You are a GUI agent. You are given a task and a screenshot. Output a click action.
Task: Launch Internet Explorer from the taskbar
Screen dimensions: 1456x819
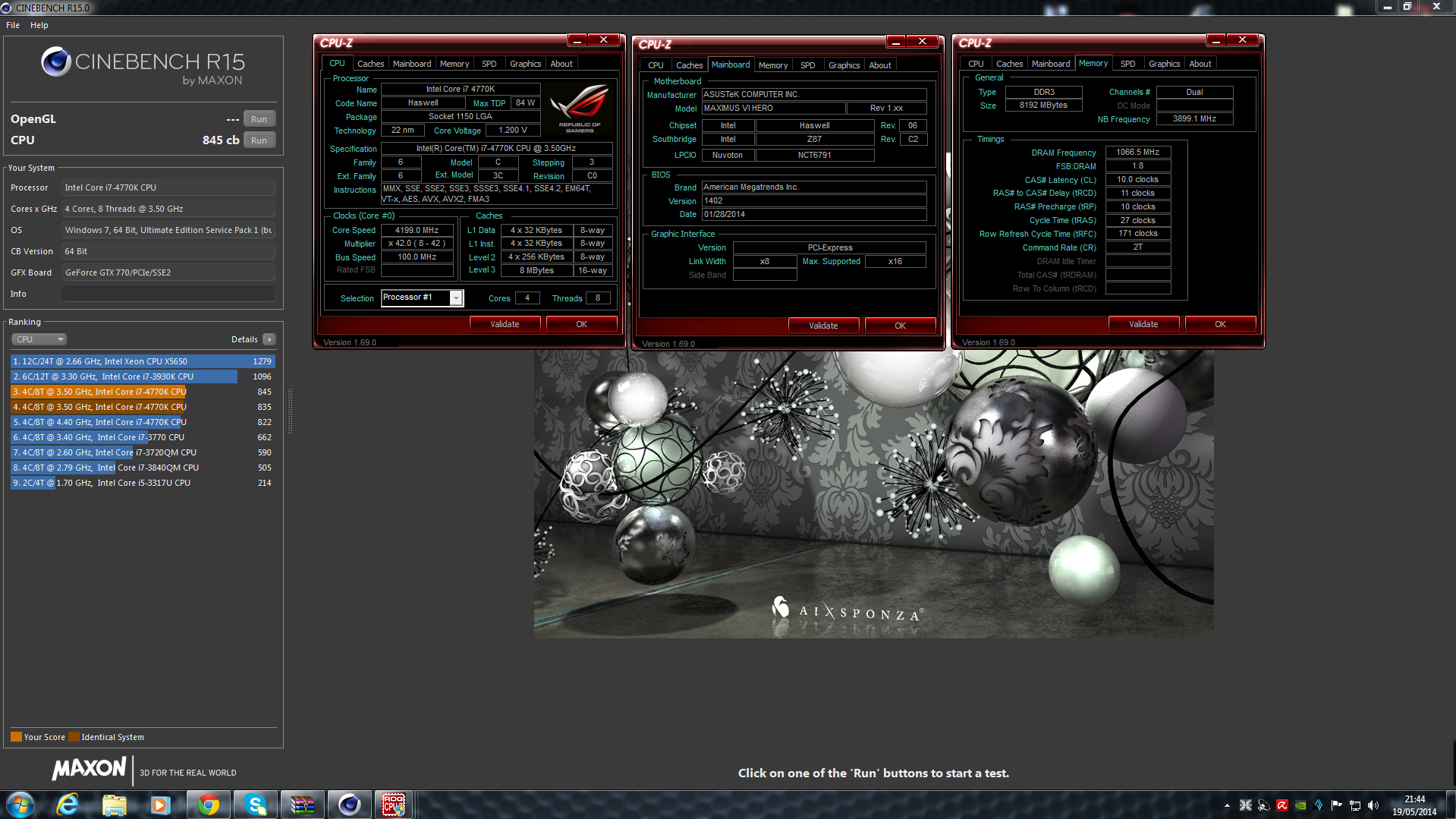click(x=68, y=805)
